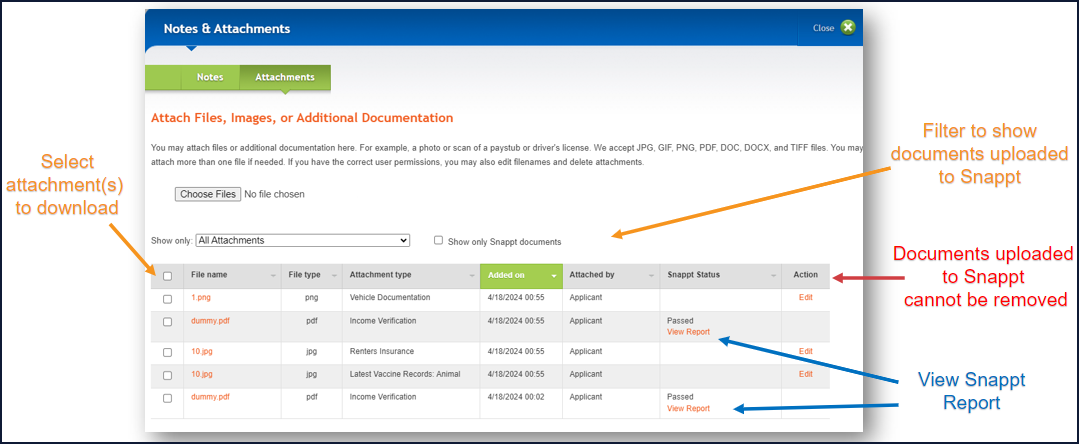Open dummy.pdf link added at 00:55
1079x444 pixels.
211,321
